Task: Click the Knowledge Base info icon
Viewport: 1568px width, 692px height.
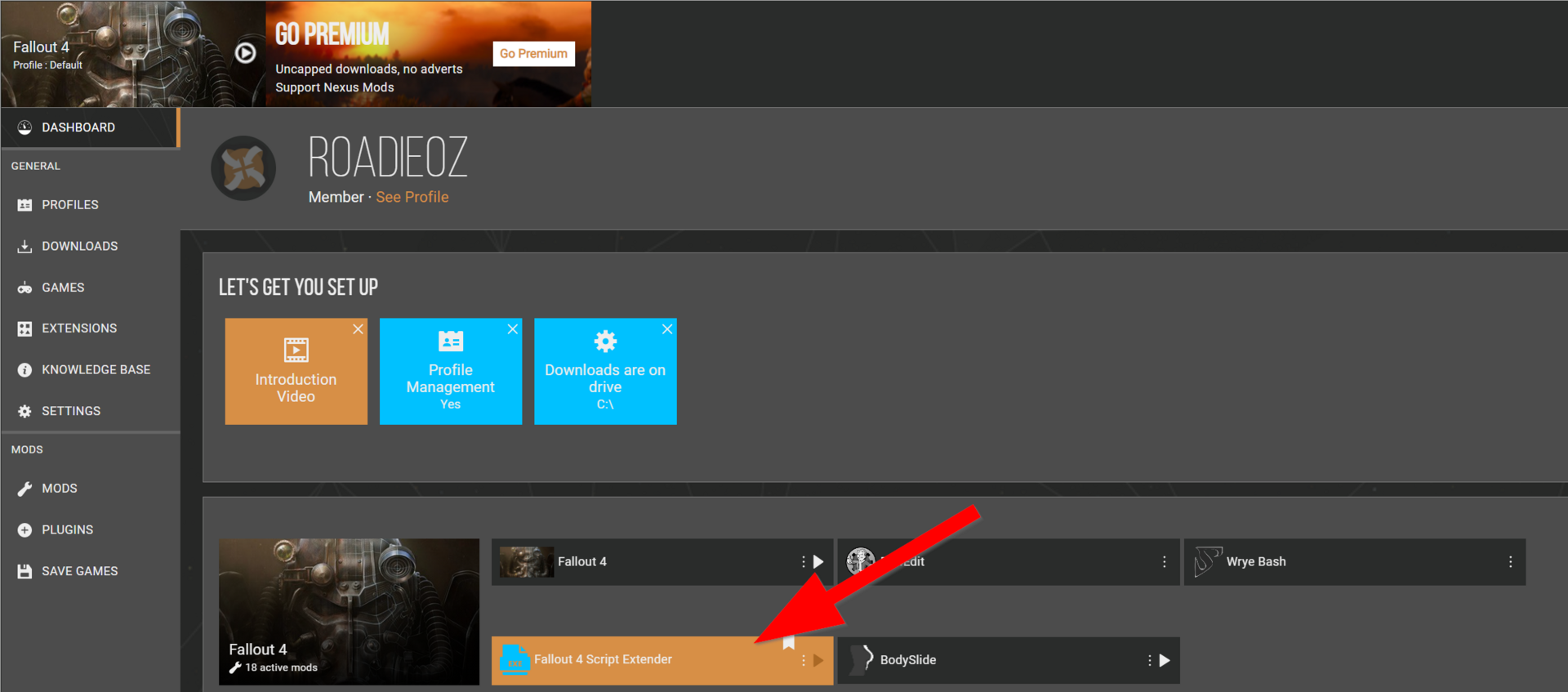Action: 24,370
